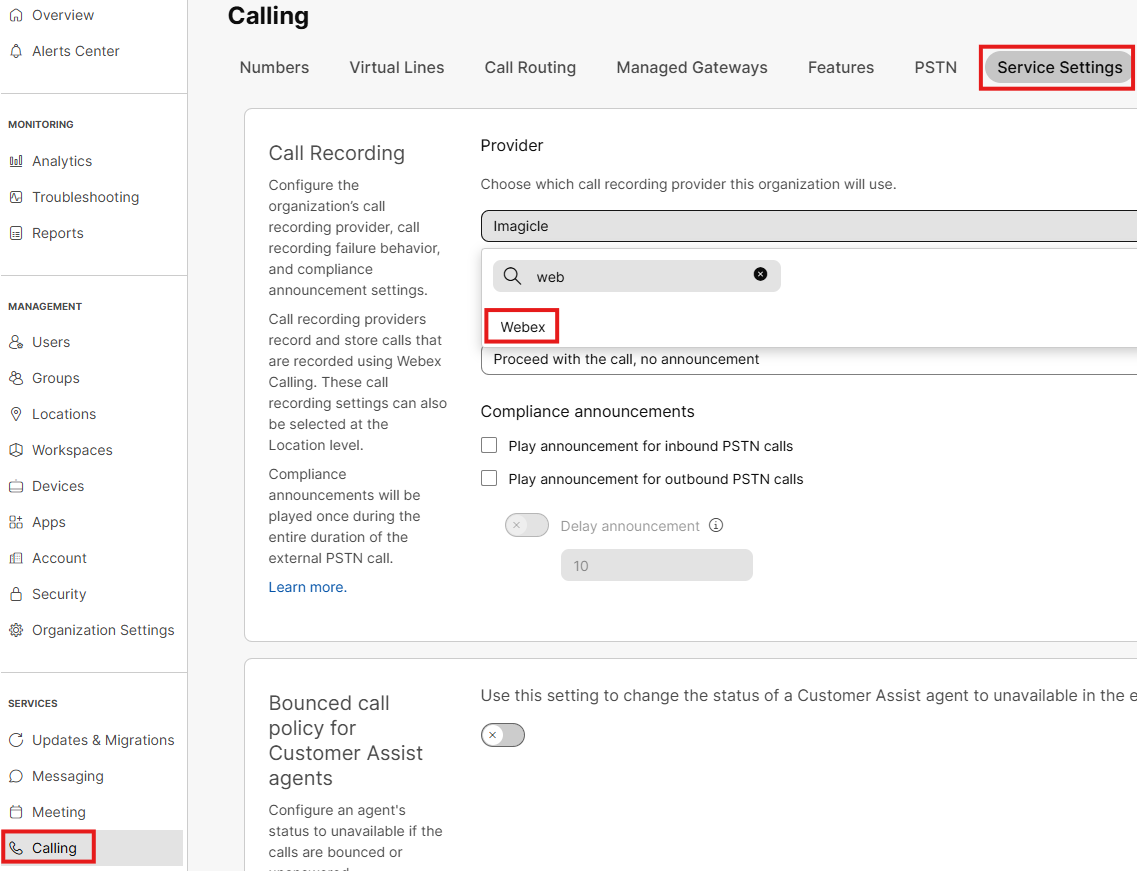Screen dimensions: 1137x871
Task: Open the Managed Gateways tab
Action: pyautogui.click(x=691, y=68)
